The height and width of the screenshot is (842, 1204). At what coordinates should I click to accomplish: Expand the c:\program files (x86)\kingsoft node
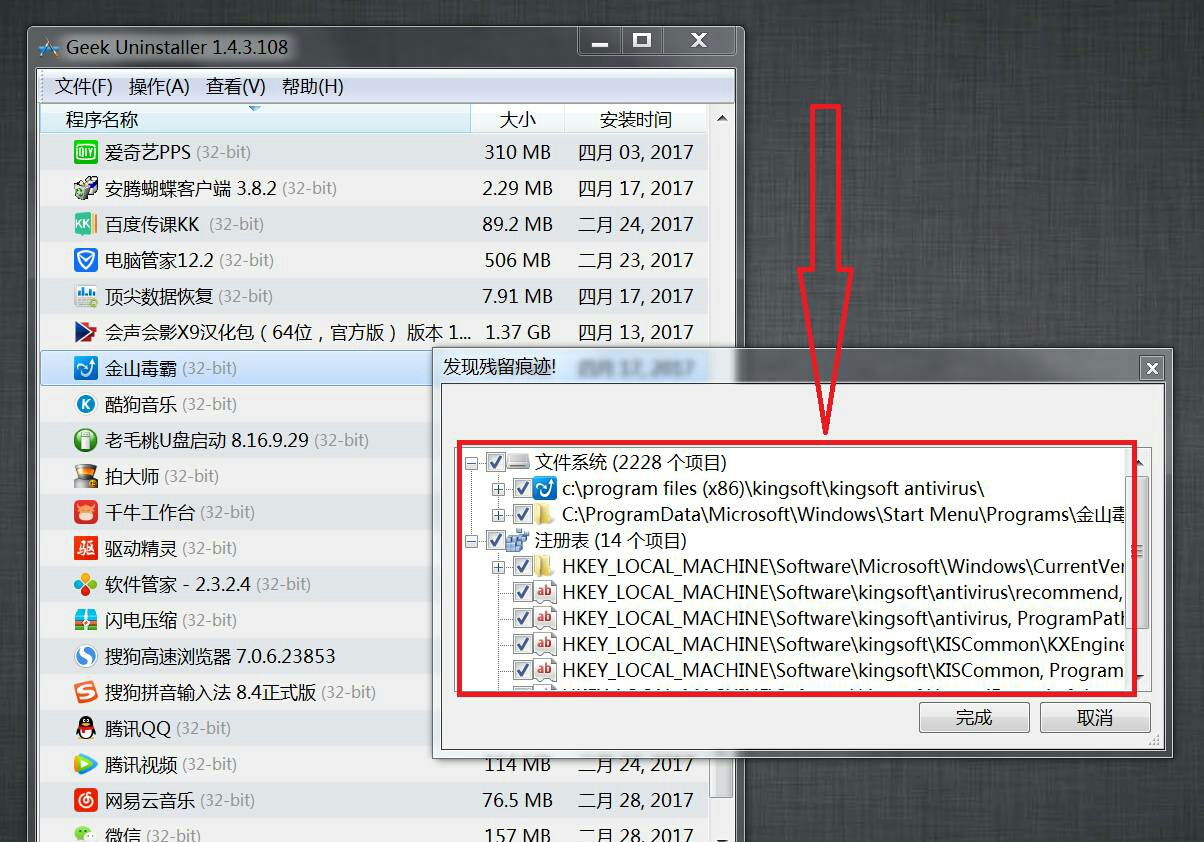tap(498, 488)
